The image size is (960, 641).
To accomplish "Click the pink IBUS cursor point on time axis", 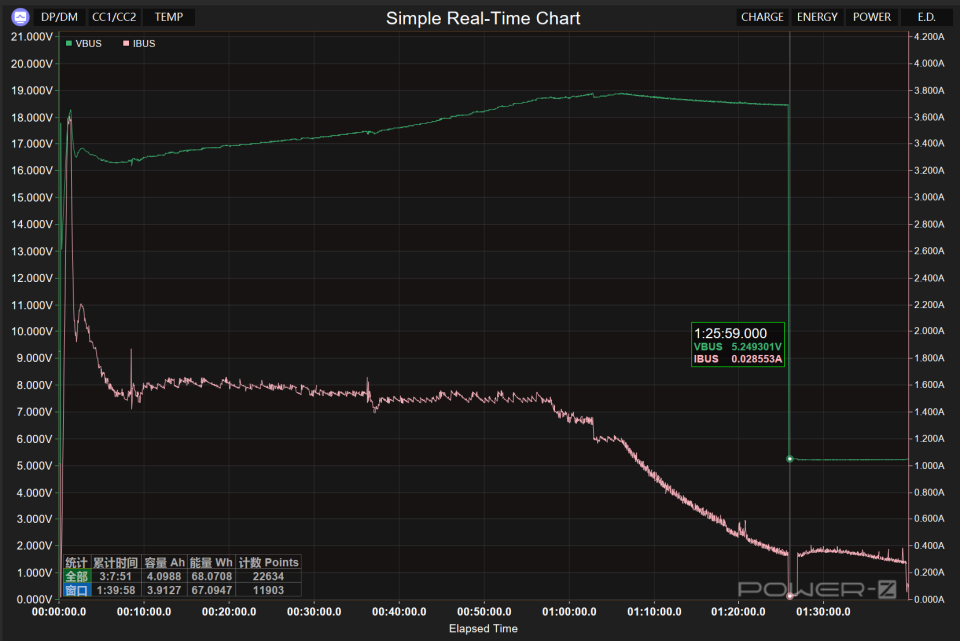I will pos(790,596).
